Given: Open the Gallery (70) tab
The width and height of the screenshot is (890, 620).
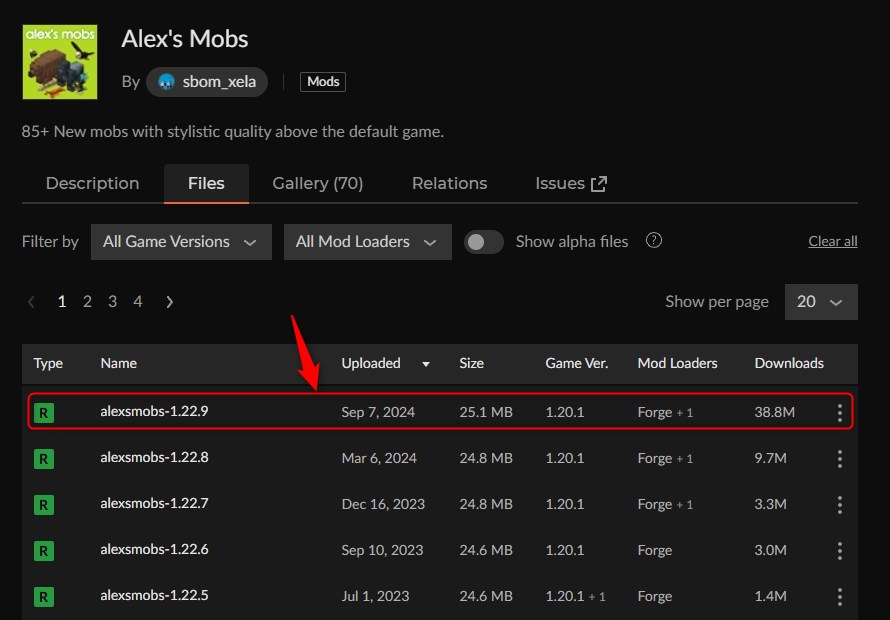Looking at the screenshot, I should click(317, 183).
